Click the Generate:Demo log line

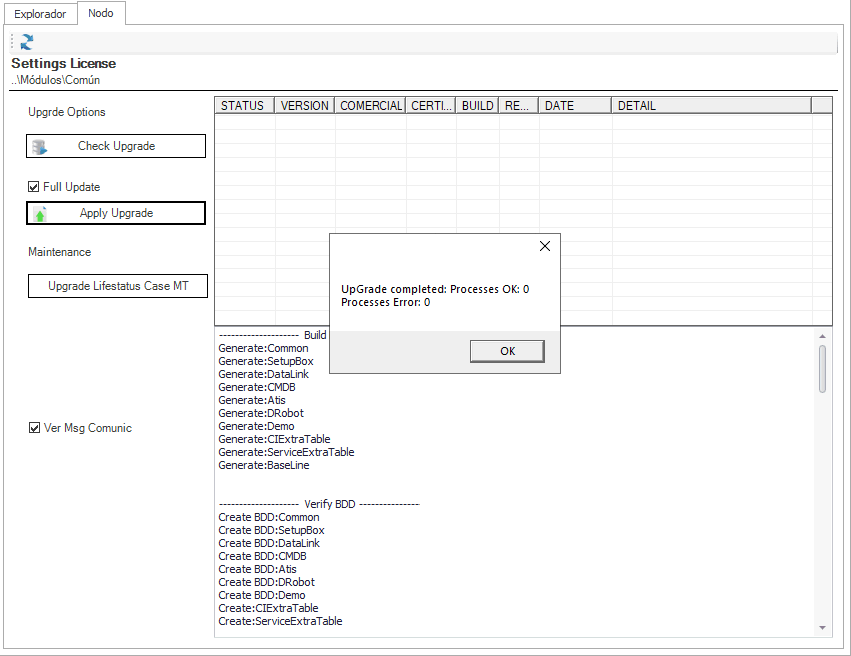tap(256, 426)
